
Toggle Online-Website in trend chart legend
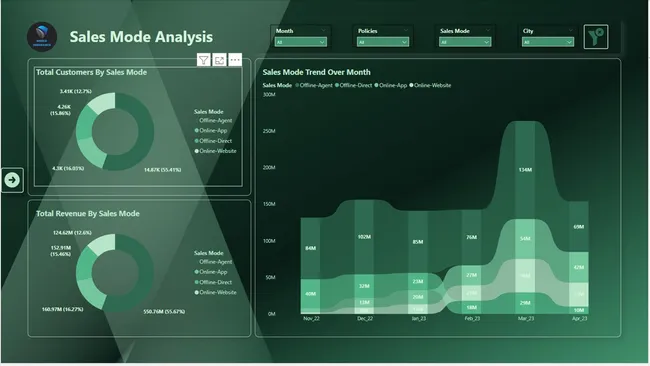coord(430,85)
